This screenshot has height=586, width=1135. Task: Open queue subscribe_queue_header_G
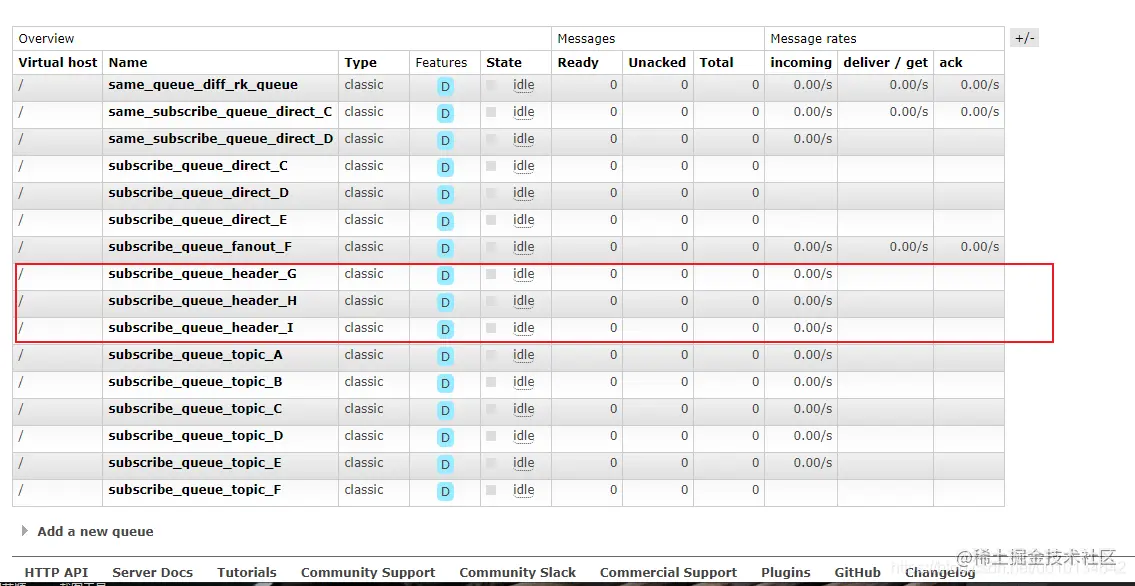click(x=203, y=273)
